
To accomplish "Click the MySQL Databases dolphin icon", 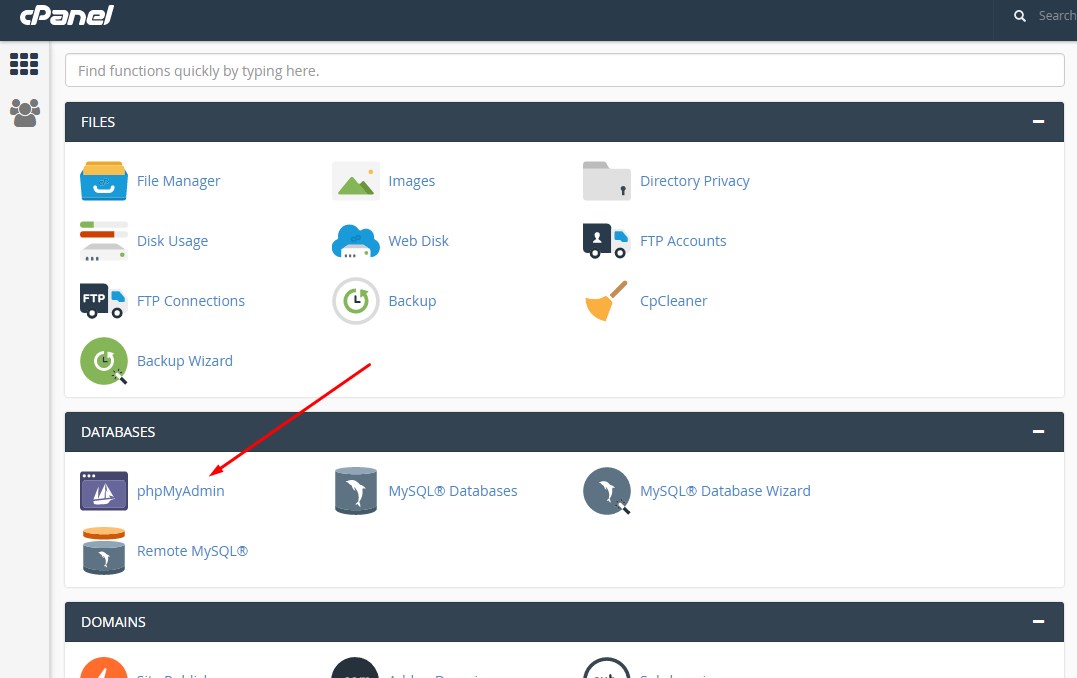I will pos(356,490).
